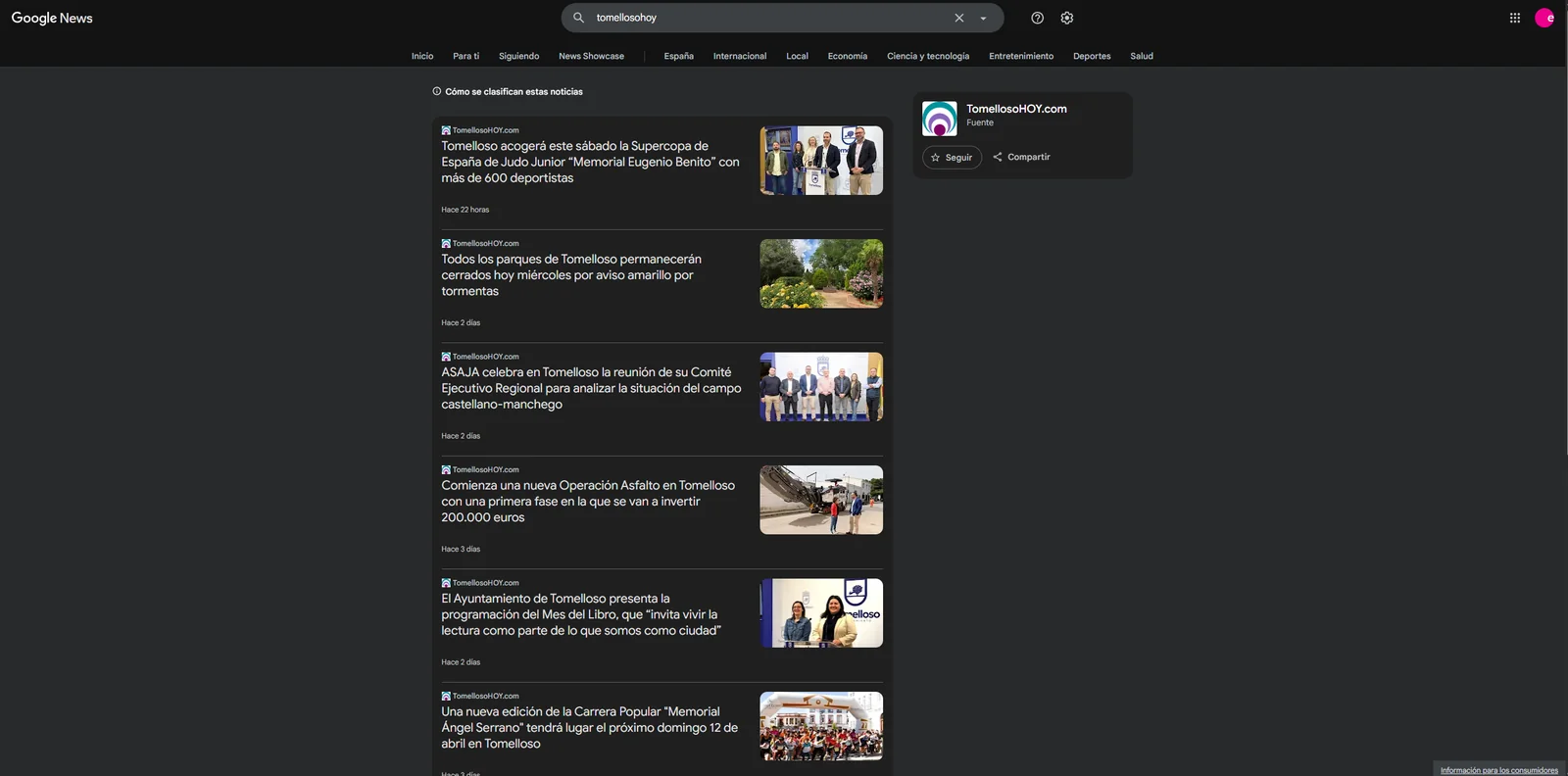1568x776 pixels.
Task: Open the Siguiendo tab
Action: click(518, 56)
